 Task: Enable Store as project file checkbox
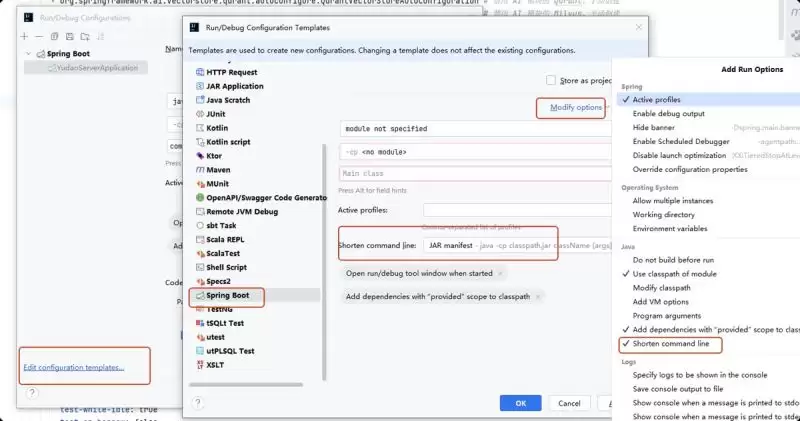click(551, 80)
